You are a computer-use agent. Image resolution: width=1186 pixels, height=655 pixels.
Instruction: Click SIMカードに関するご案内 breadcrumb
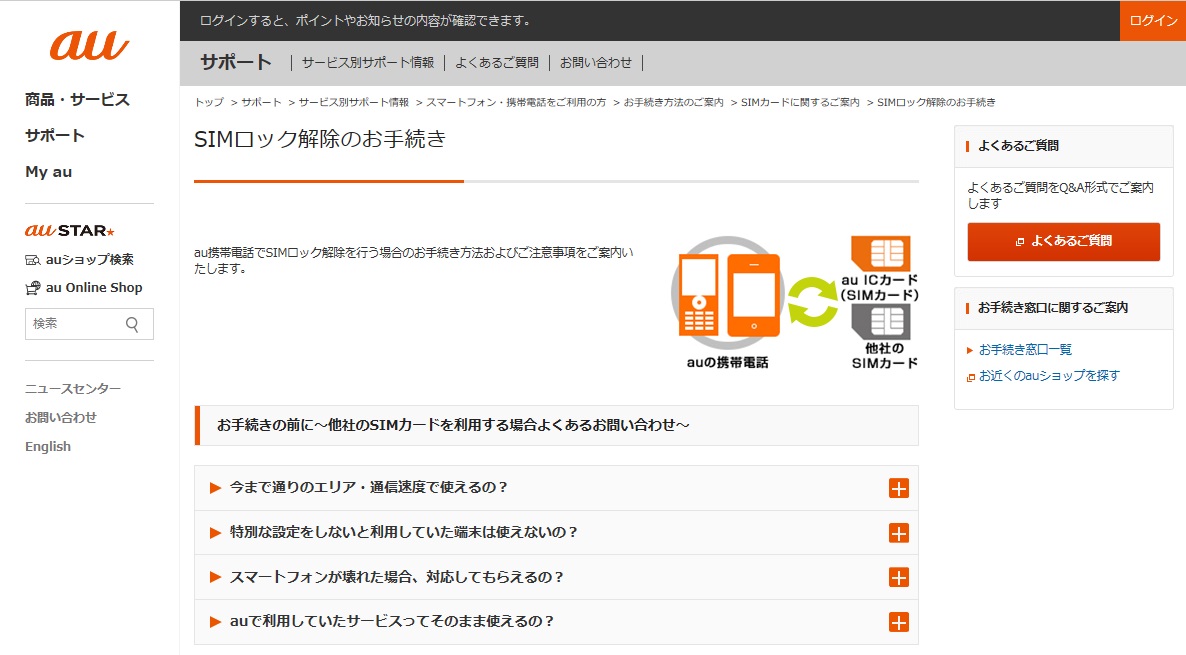pos(800,102)
